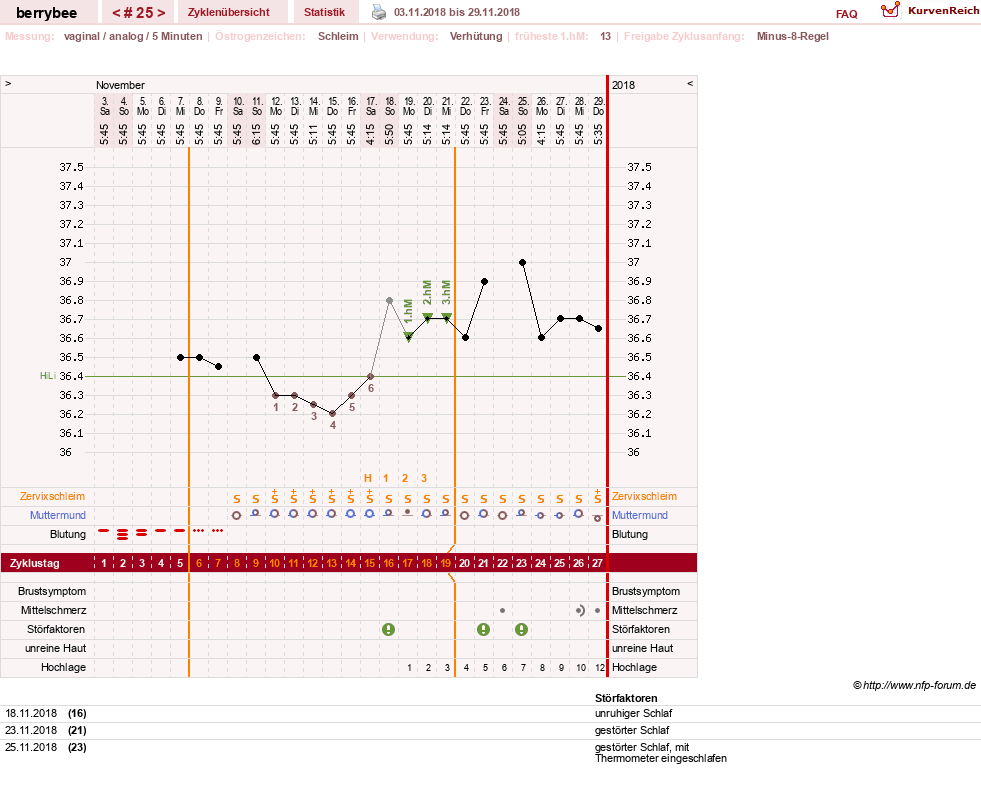
Task: Go to previous cycle with left arrow
Action: (x=116, y=13)
